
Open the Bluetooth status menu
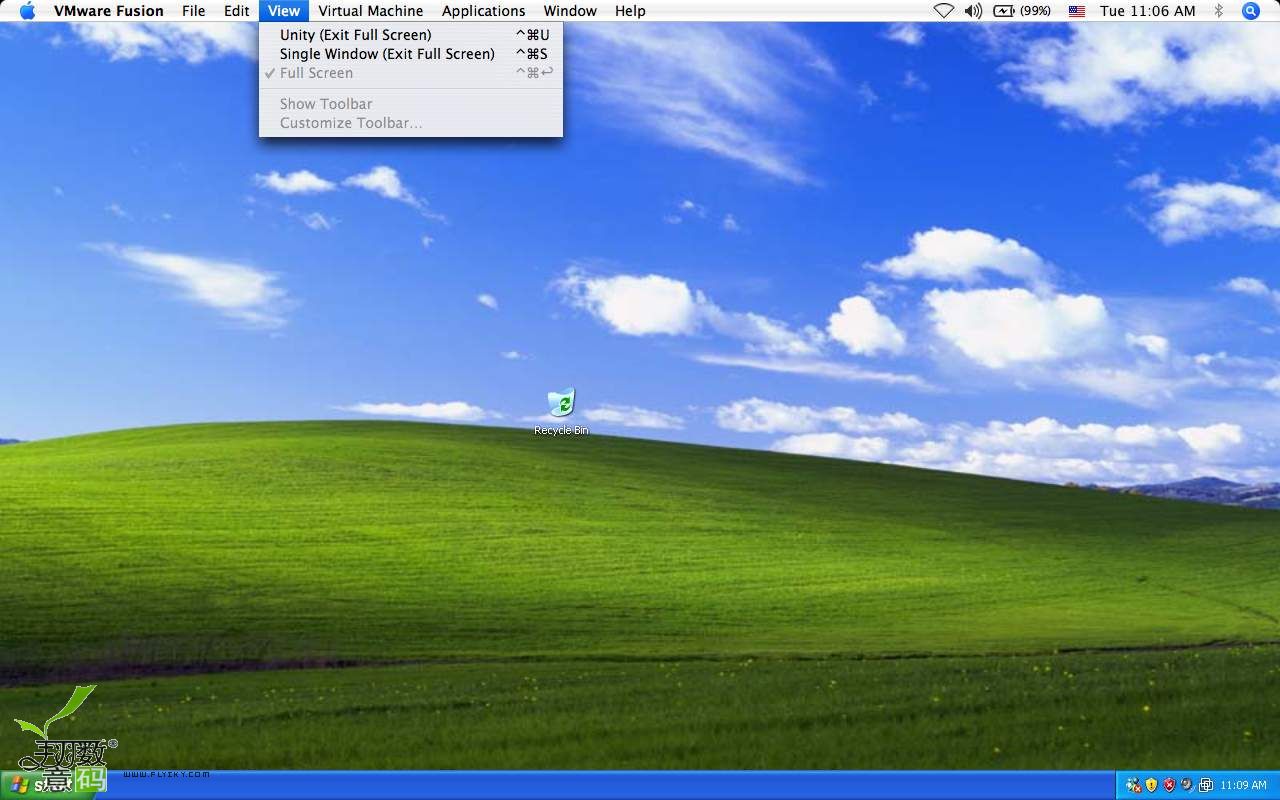1218,11
